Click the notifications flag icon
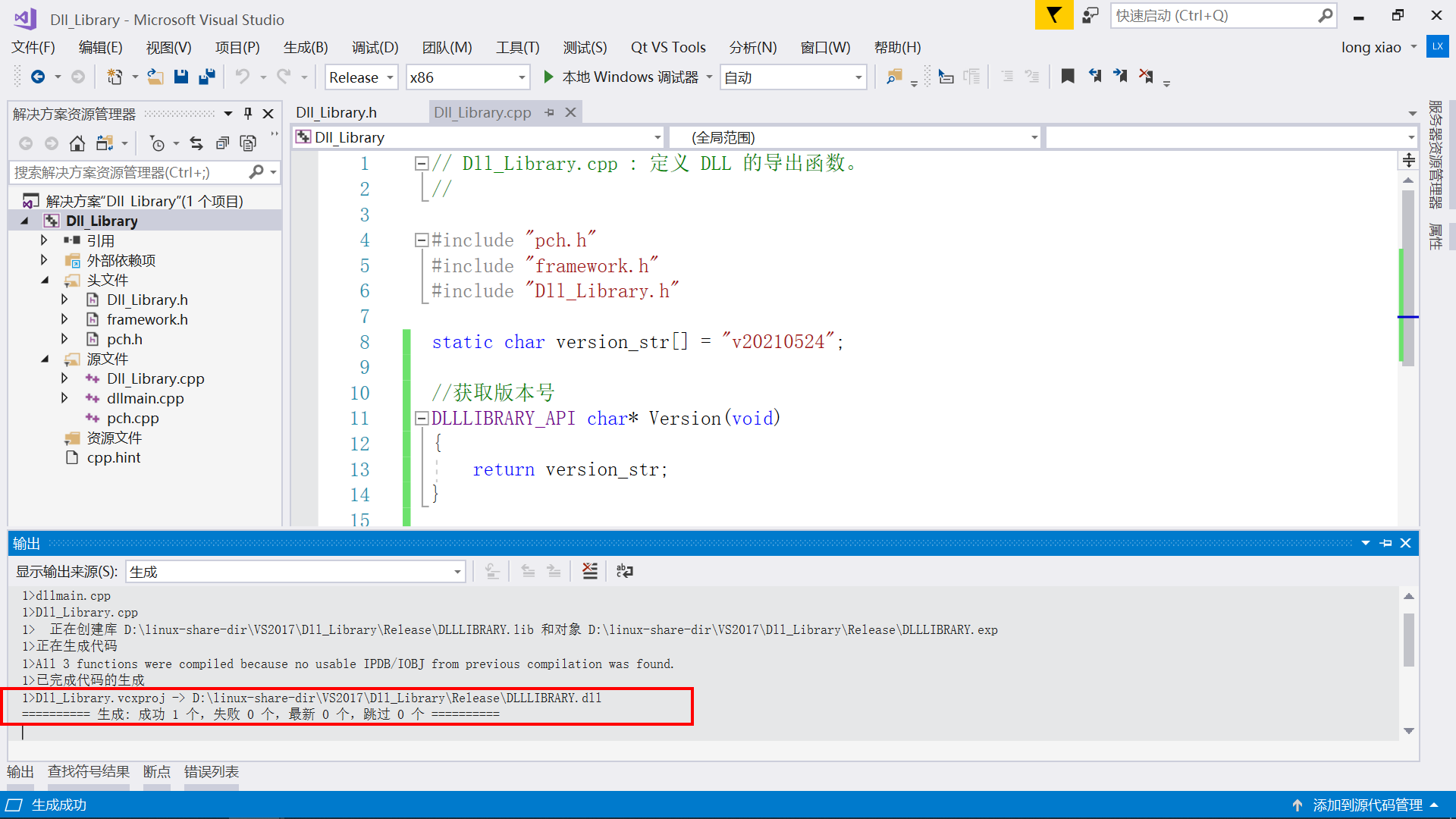This screenshot has width=1456, height=819. (x=1053, y=15)
